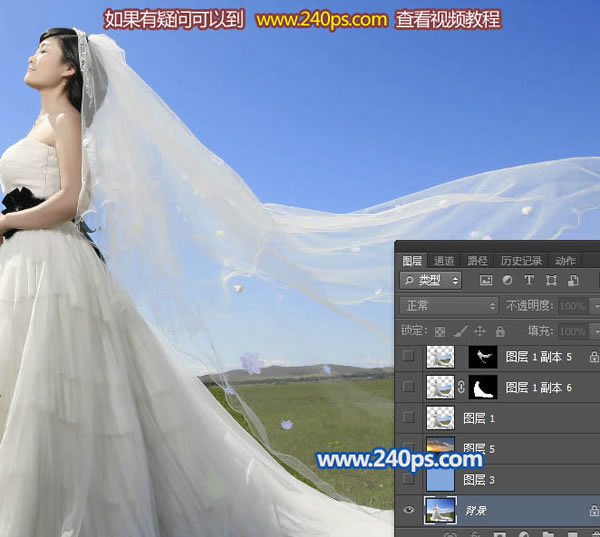Show the 图层 1 layer
The height and width of the screenshot is (537, 600).
coord(408,417)
